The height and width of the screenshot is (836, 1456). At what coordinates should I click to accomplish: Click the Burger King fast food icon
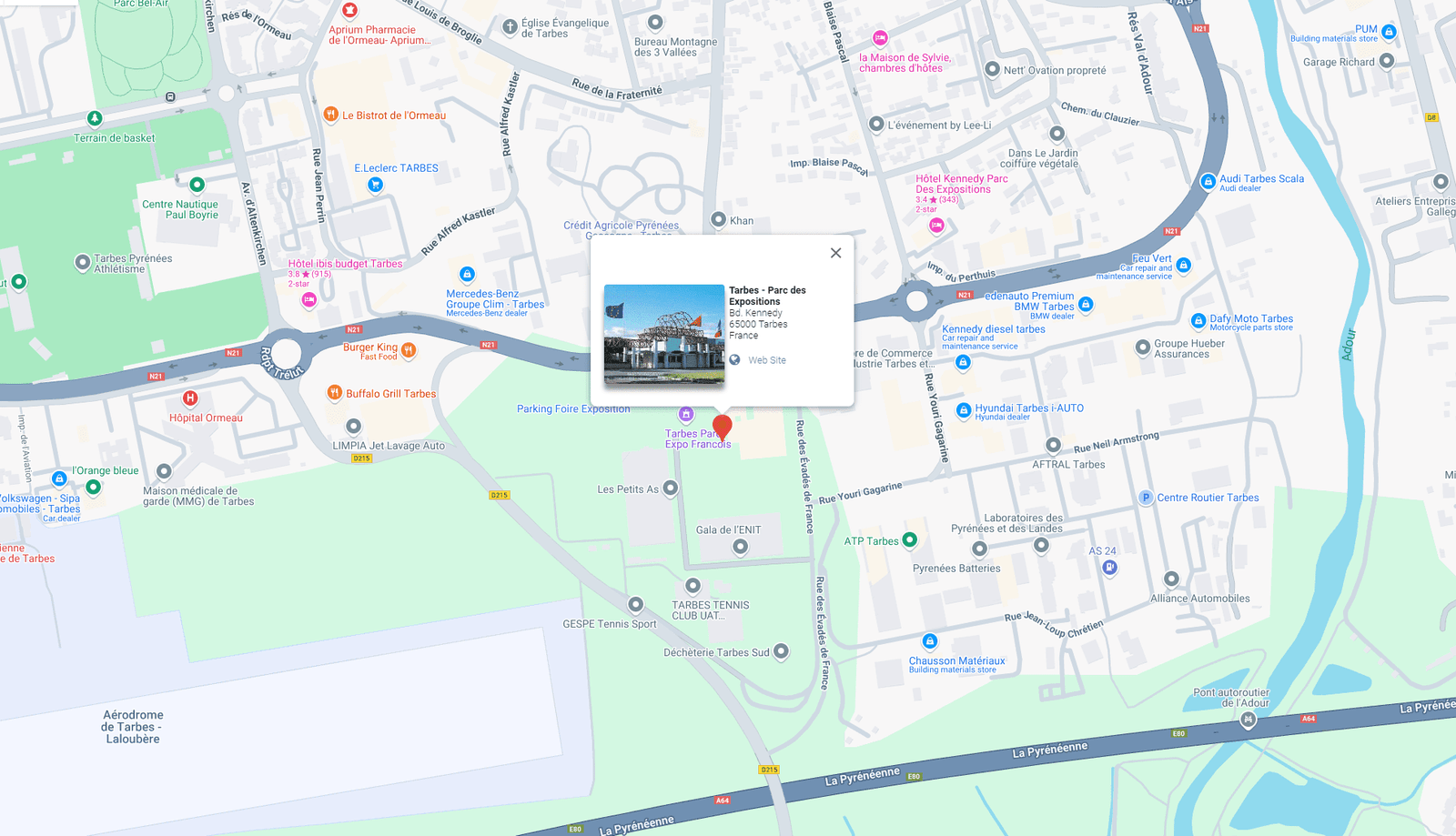(x=409, y=350)
